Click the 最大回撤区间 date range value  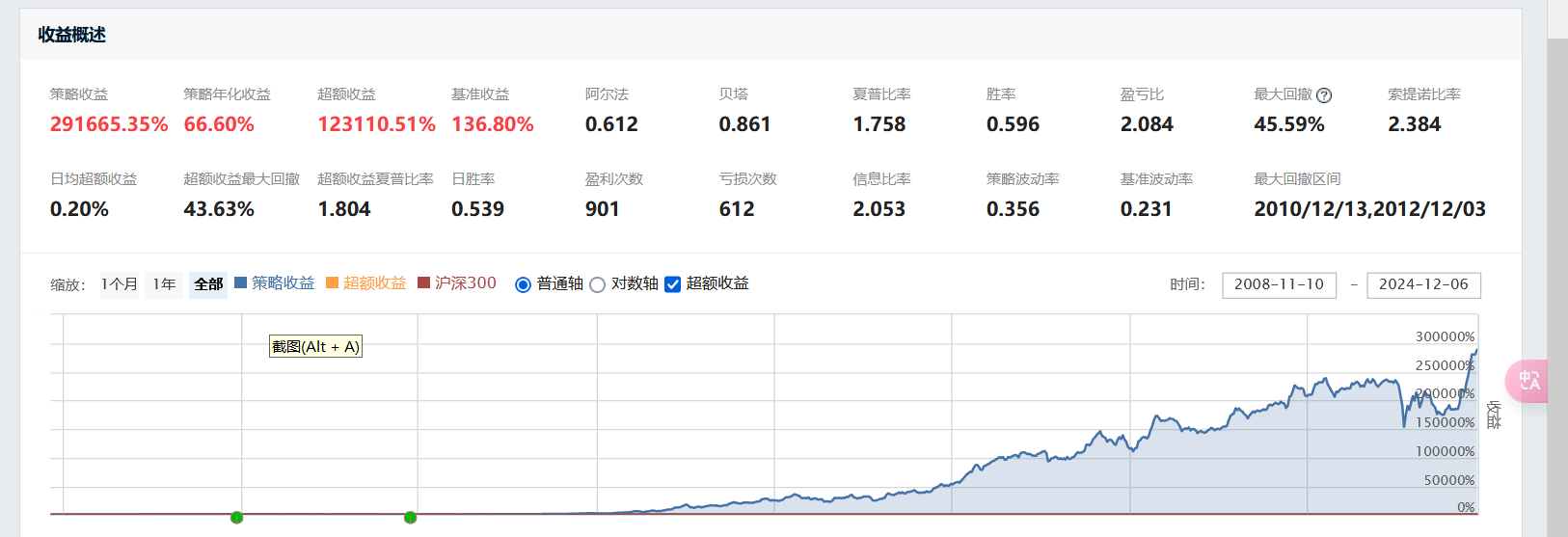[x=1369, y=209]
